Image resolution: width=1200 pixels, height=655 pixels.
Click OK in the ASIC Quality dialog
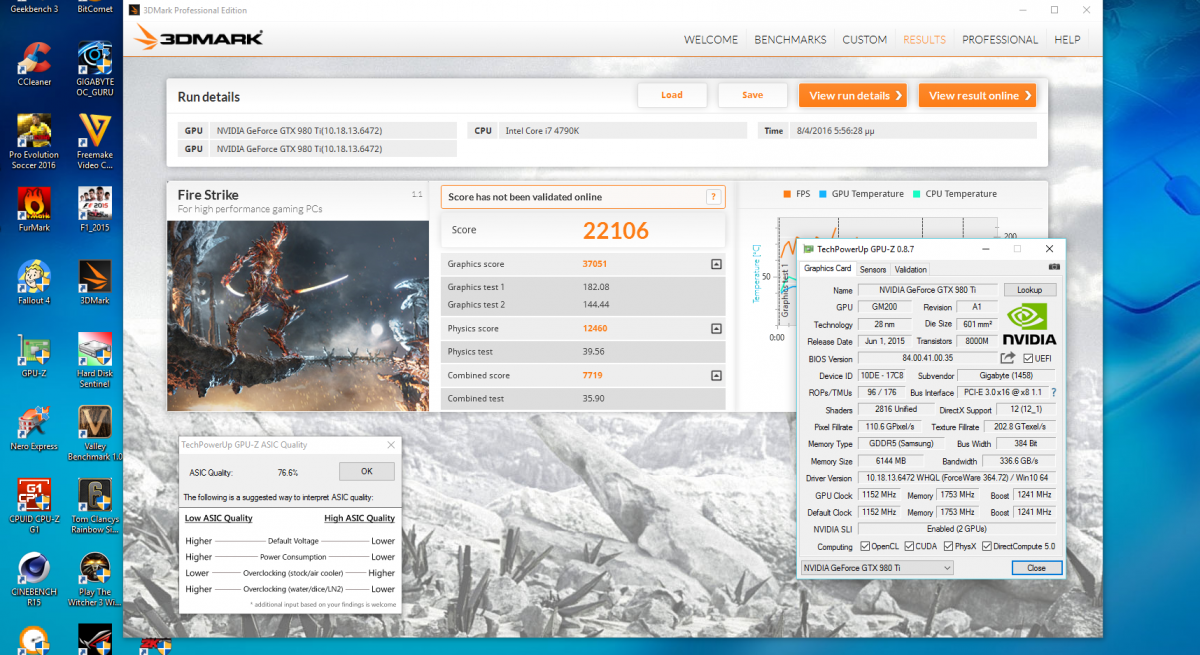366,471
